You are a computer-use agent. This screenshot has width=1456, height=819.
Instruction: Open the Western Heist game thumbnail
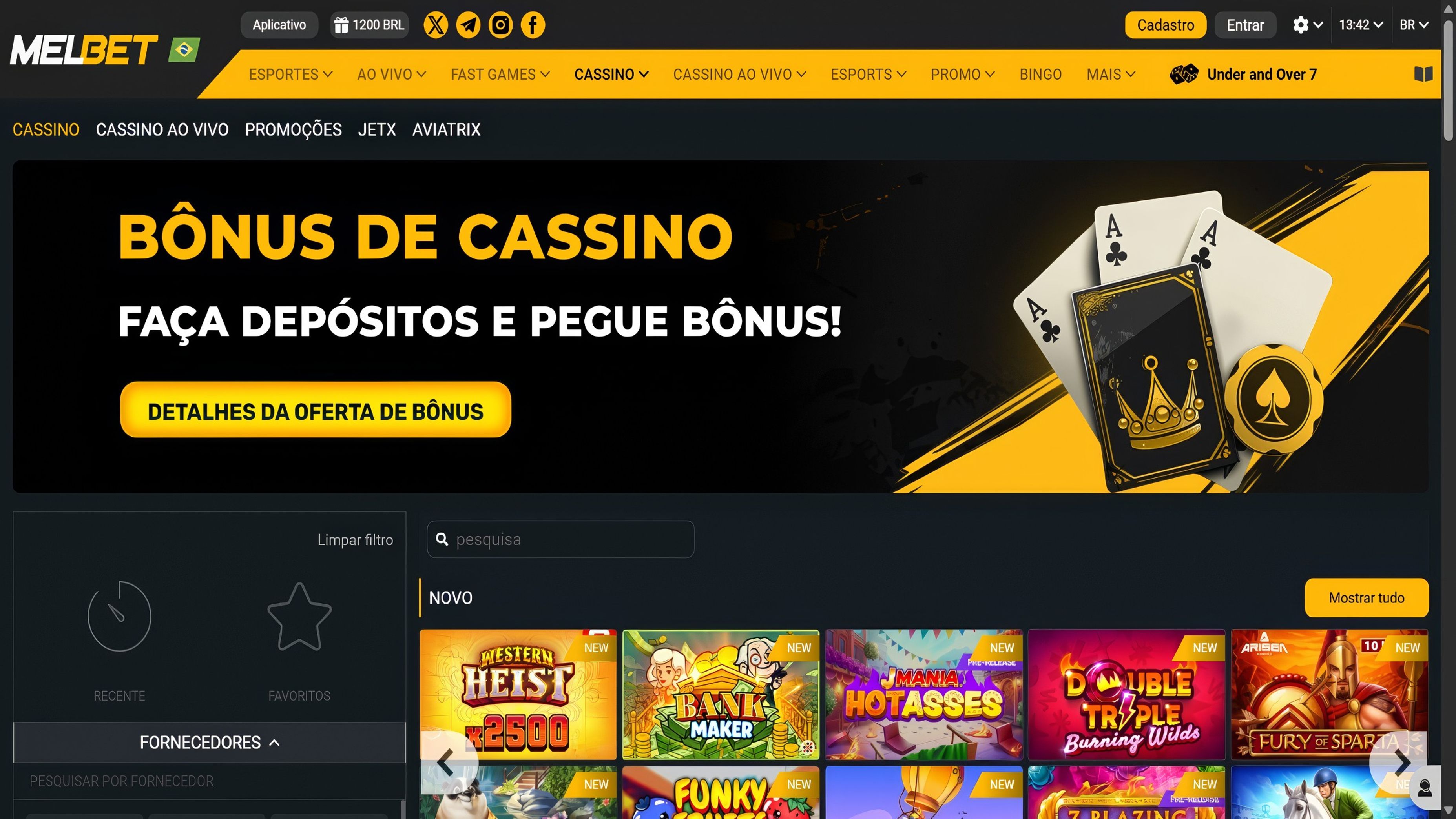(518, 695)
